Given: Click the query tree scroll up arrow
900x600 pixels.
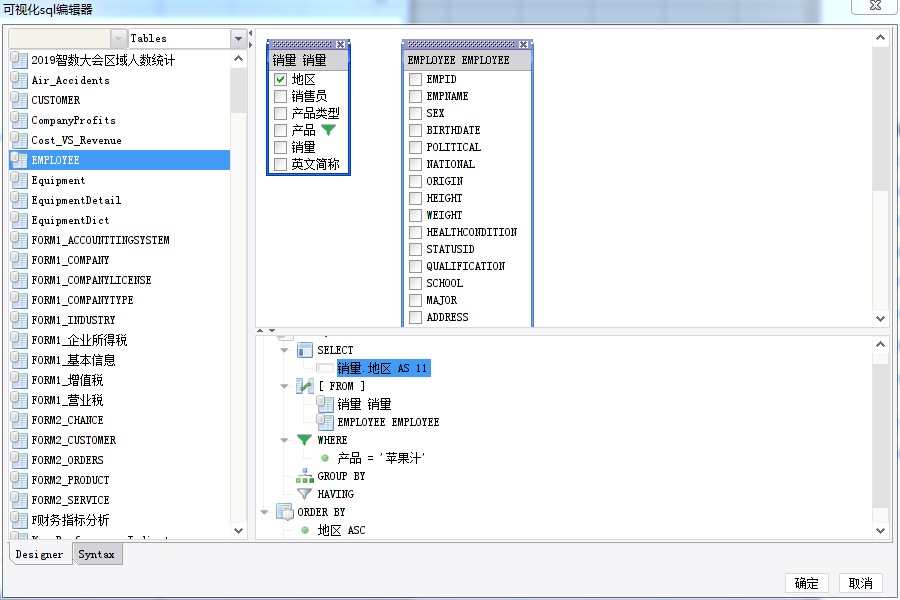Looking at the screenshot, I should (x=880, y=344).
